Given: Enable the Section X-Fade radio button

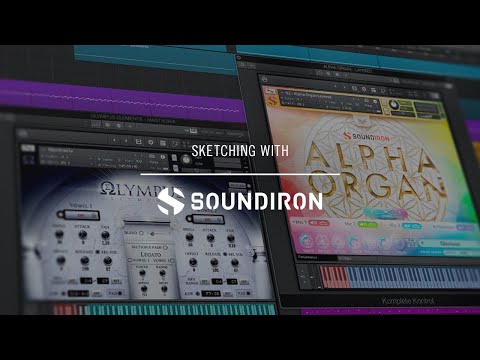Looking at the screenshot, I should pos(166,247).
